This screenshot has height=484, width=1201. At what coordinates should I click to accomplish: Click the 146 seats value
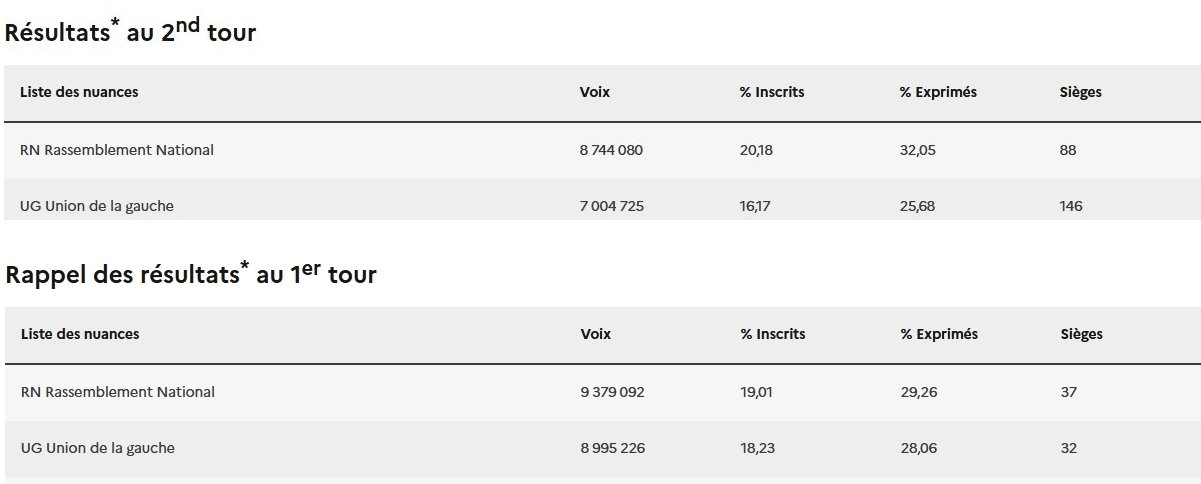(x=1071, y=206)
